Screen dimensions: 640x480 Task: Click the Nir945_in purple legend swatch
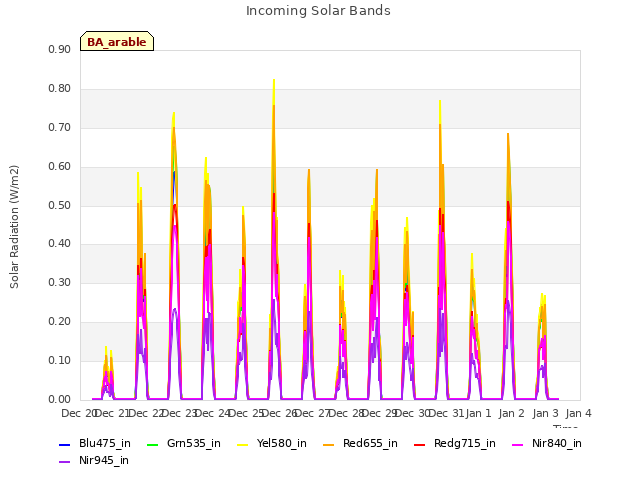(65, 462)
